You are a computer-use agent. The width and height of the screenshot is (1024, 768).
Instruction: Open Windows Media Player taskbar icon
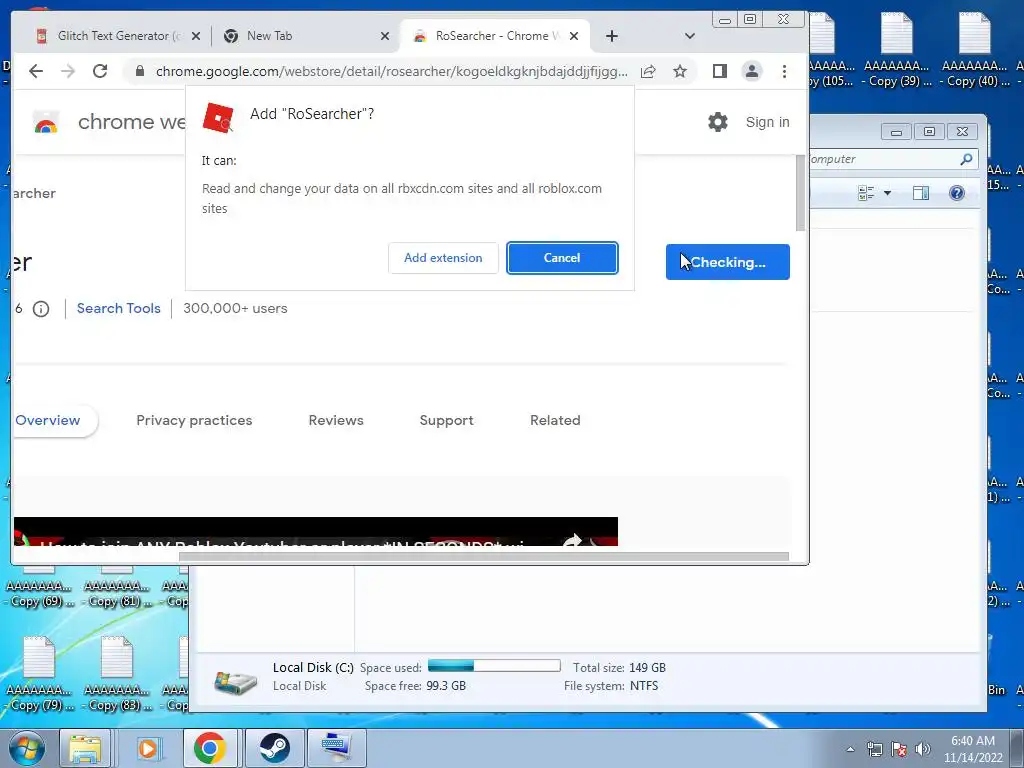pos(148,748)
